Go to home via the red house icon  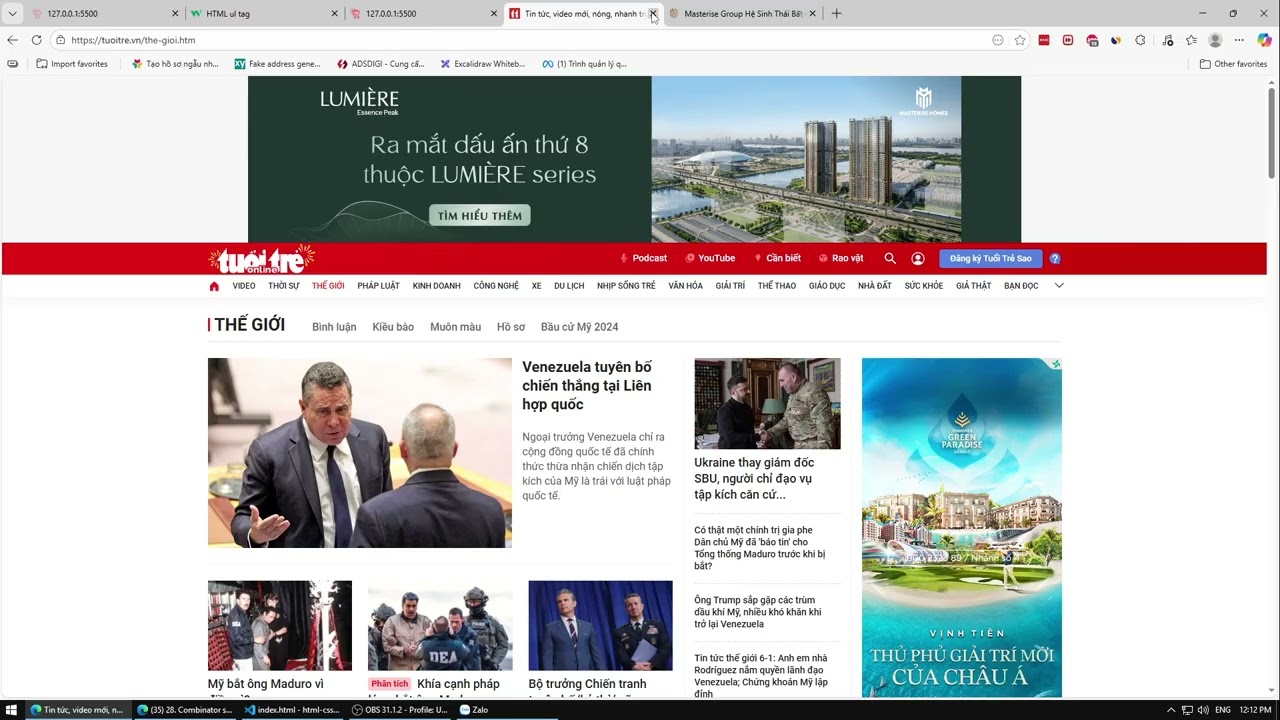[x=214, y=286]
